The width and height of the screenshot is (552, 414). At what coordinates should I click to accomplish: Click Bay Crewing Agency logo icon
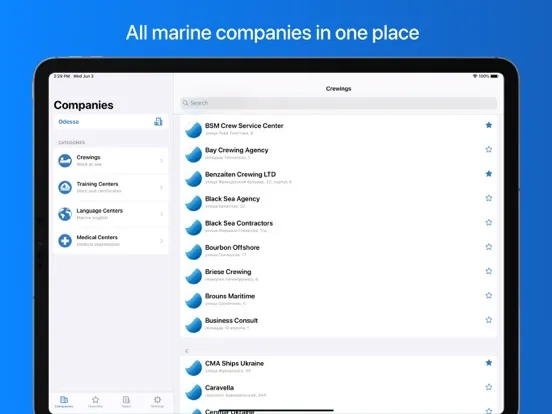click(194, 154)
